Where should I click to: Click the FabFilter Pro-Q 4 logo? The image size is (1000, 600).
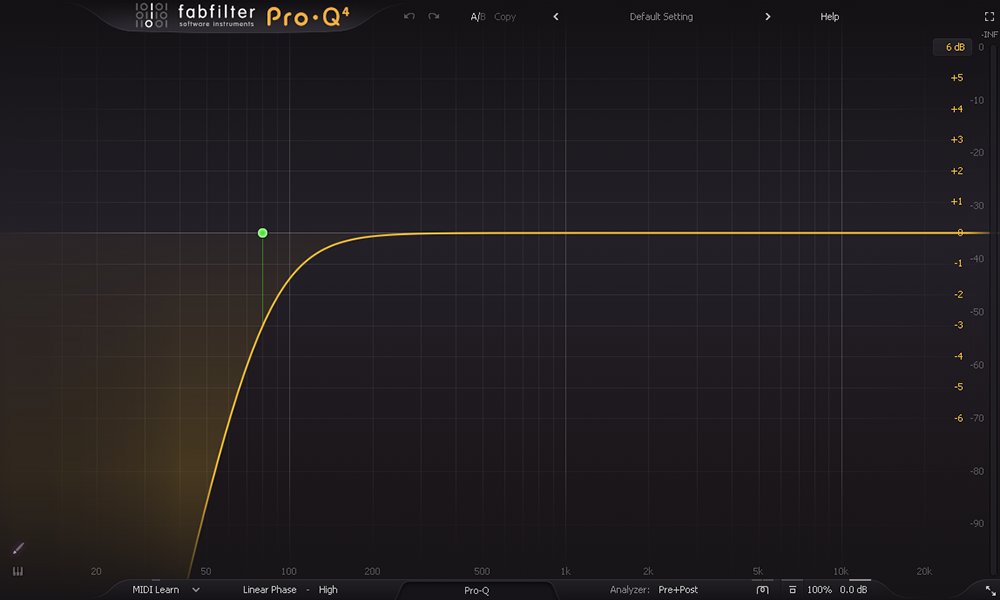pyautogui.click(x=242, y=16)
